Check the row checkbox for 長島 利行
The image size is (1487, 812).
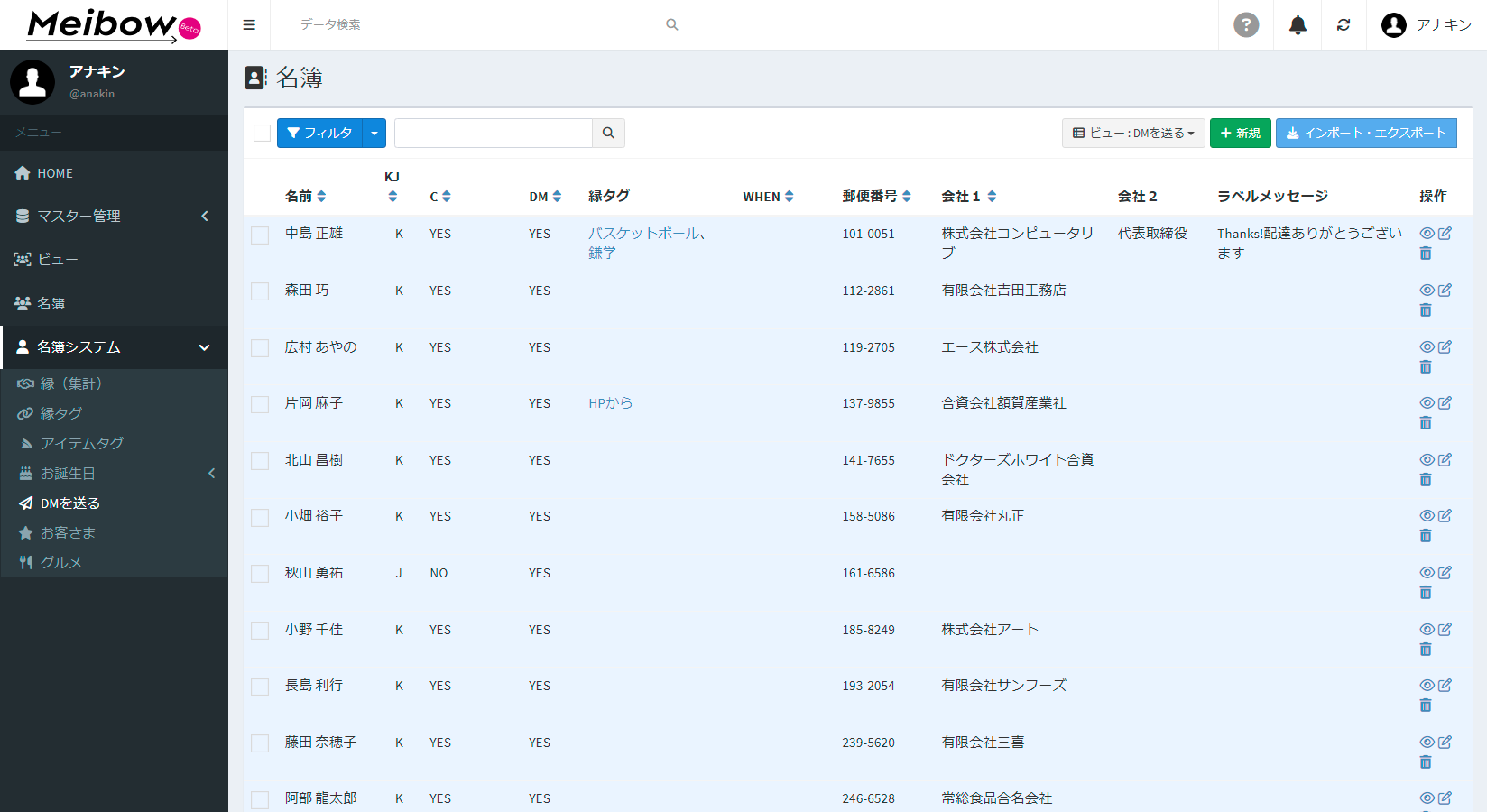click(260, 687)
